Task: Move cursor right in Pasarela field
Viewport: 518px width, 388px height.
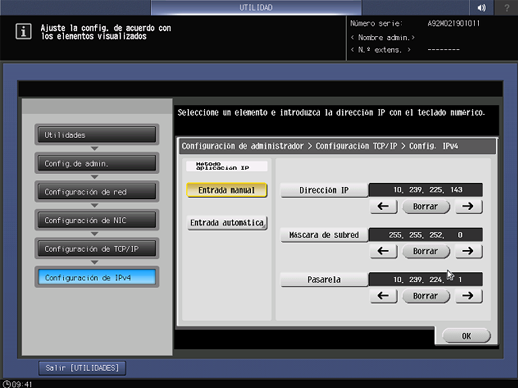Action: click(468, 296)
